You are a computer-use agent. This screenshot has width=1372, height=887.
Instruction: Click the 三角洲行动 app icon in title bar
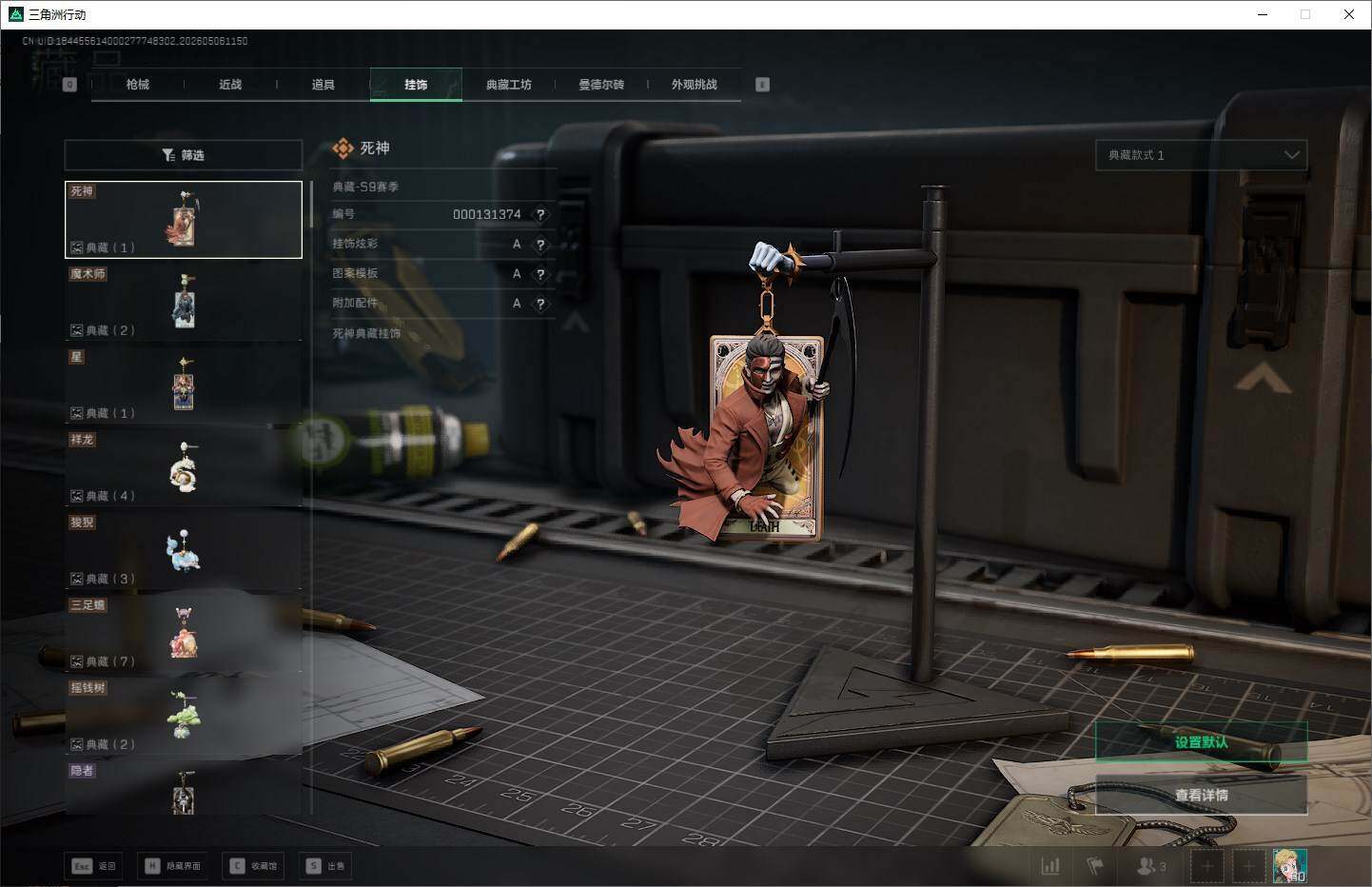(15, 14)
